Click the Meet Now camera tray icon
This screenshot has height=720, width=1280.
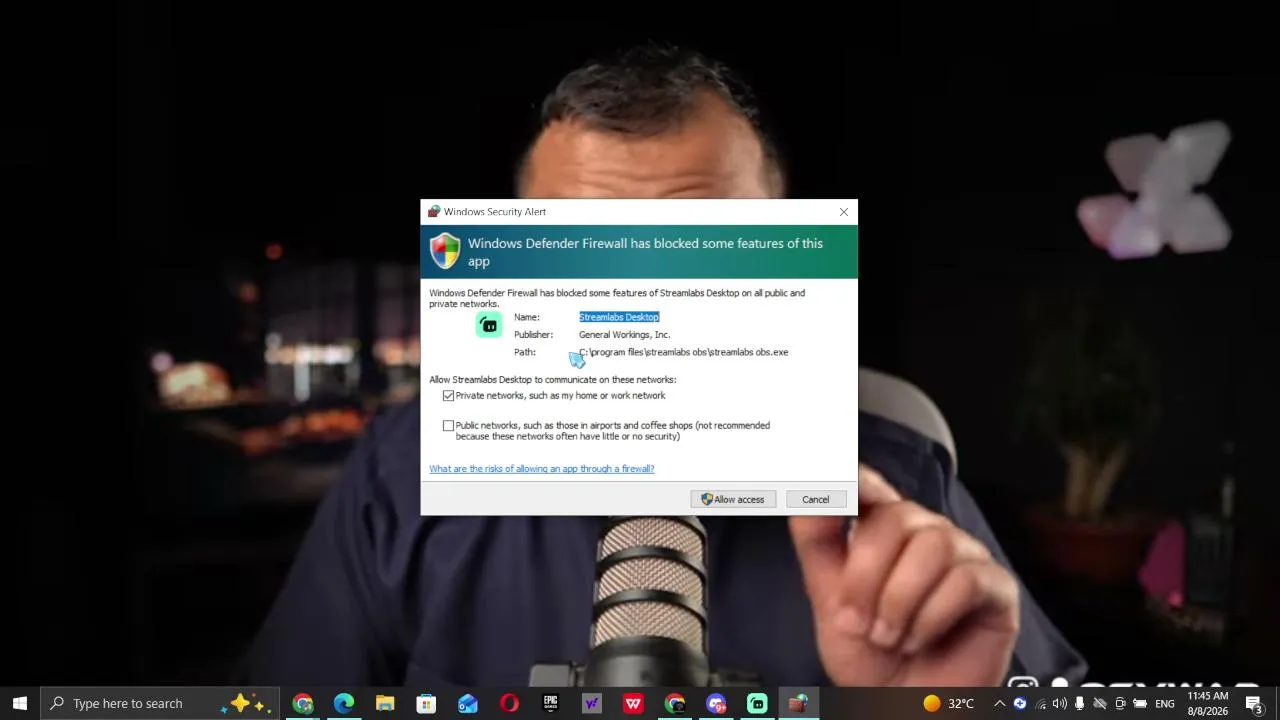1120,703
